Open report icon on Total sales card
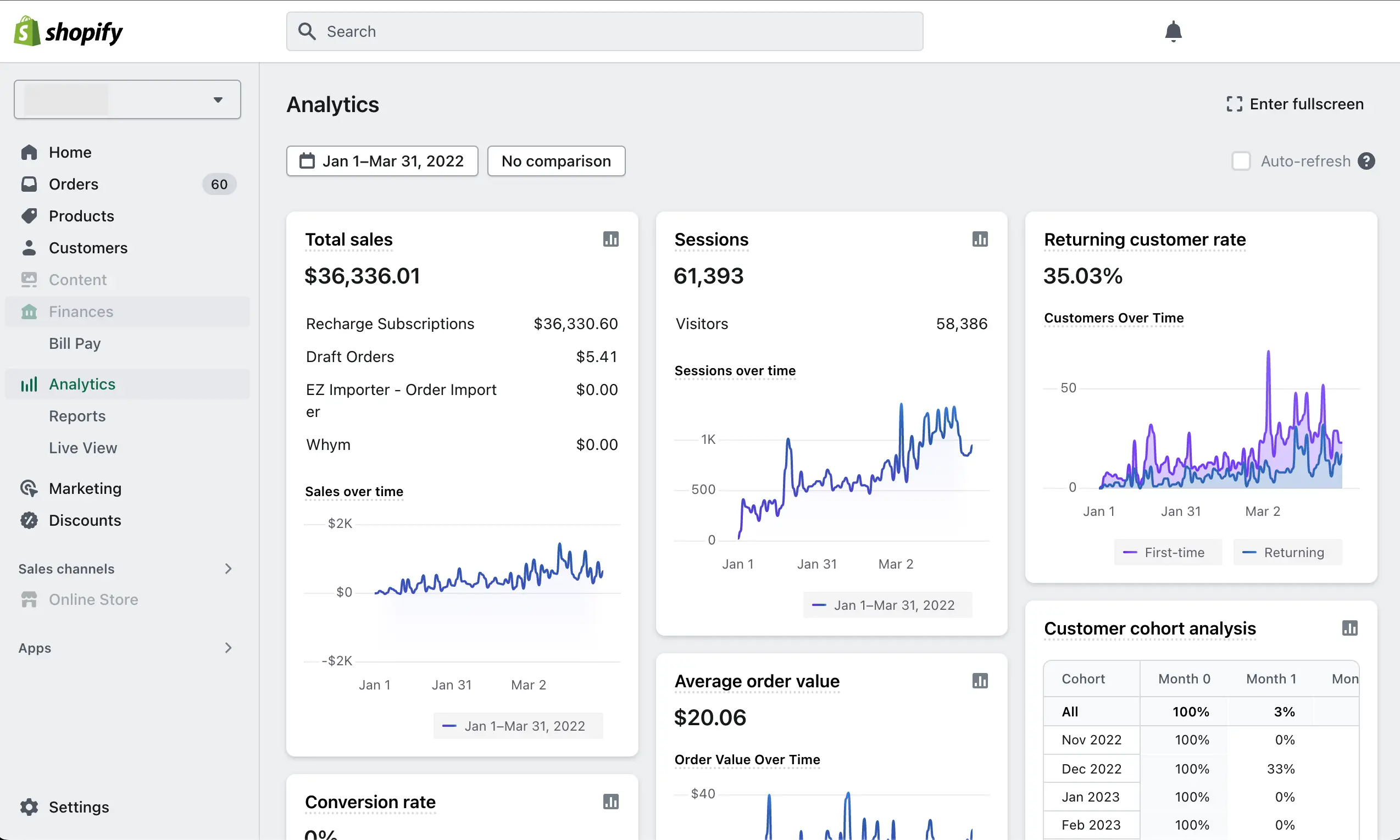The height and width of the screenshot is (840, 1400). tap(610, 240)
